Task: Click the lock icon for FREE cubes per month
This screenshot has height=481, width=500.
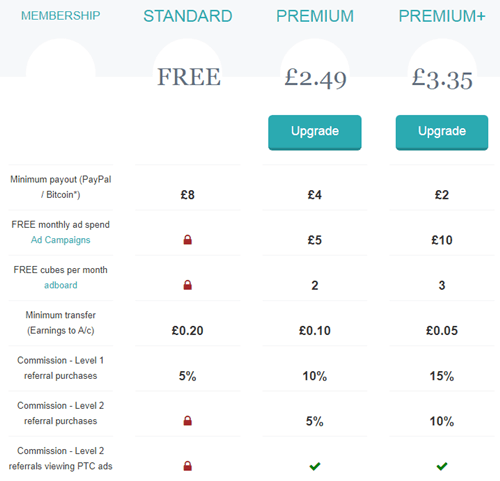Action: pos(188,285)
